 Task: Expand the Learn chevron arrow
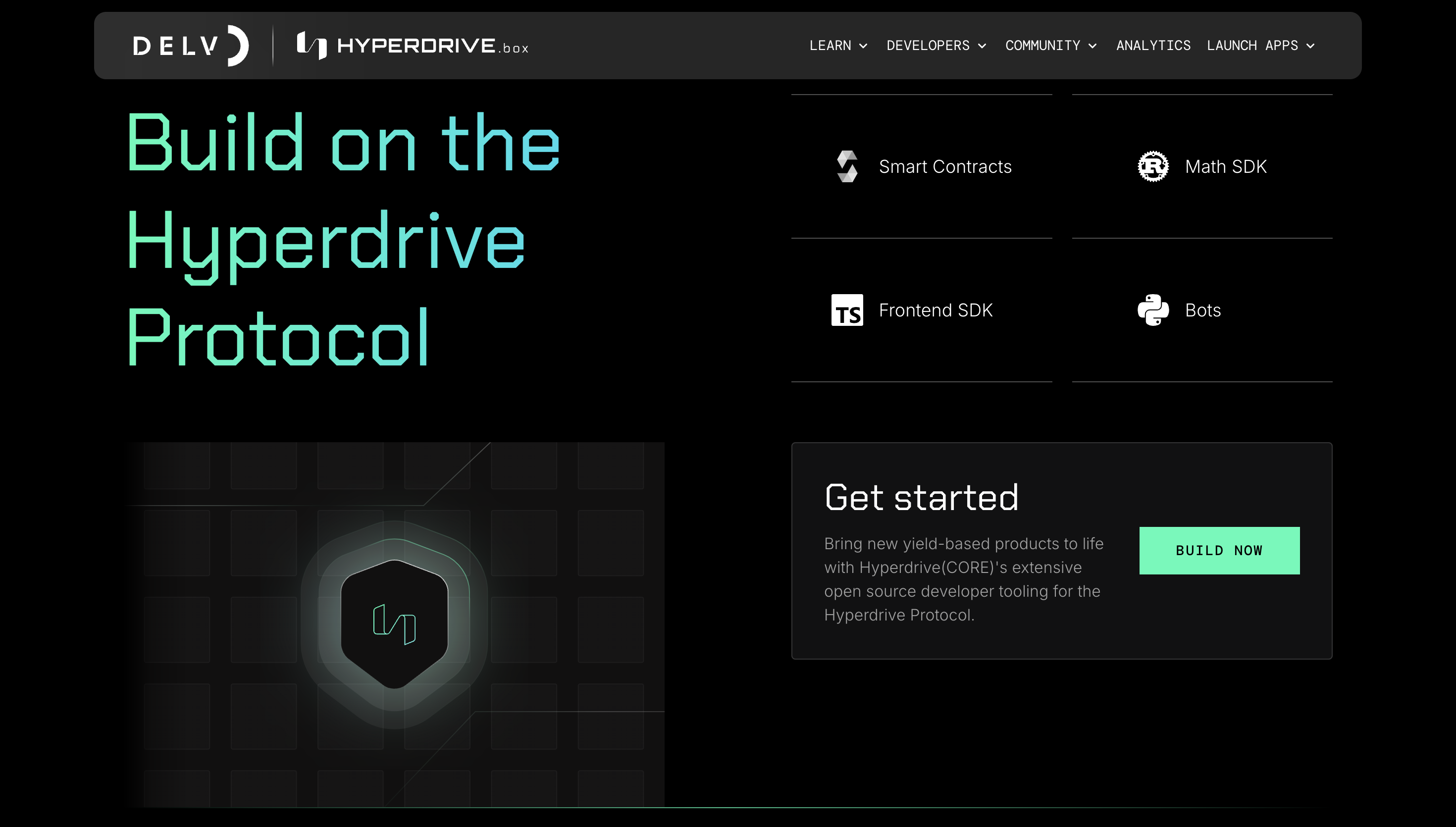[x=863, y=46]
